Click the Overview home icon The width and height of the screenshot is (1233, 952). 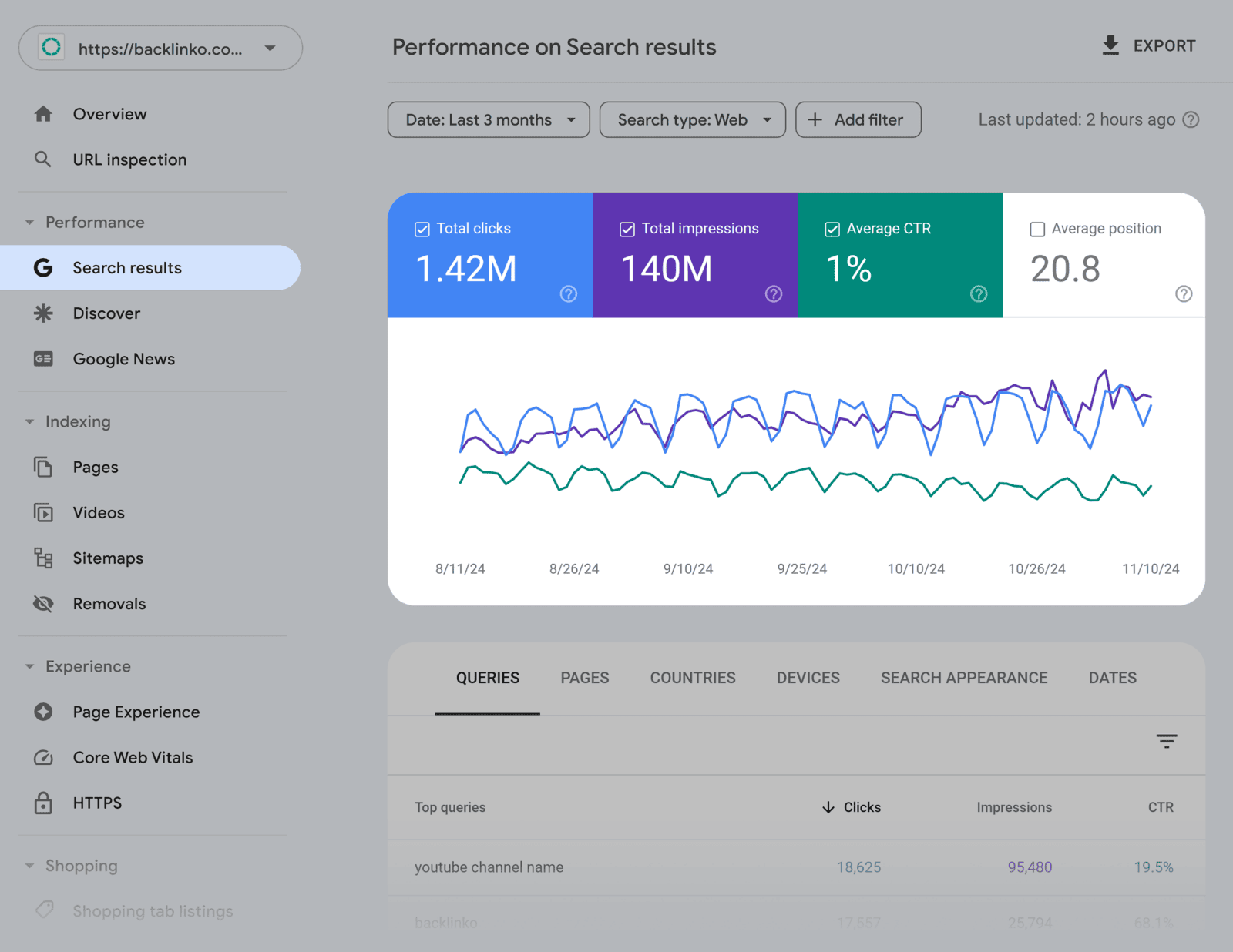(x=43, y=114)
